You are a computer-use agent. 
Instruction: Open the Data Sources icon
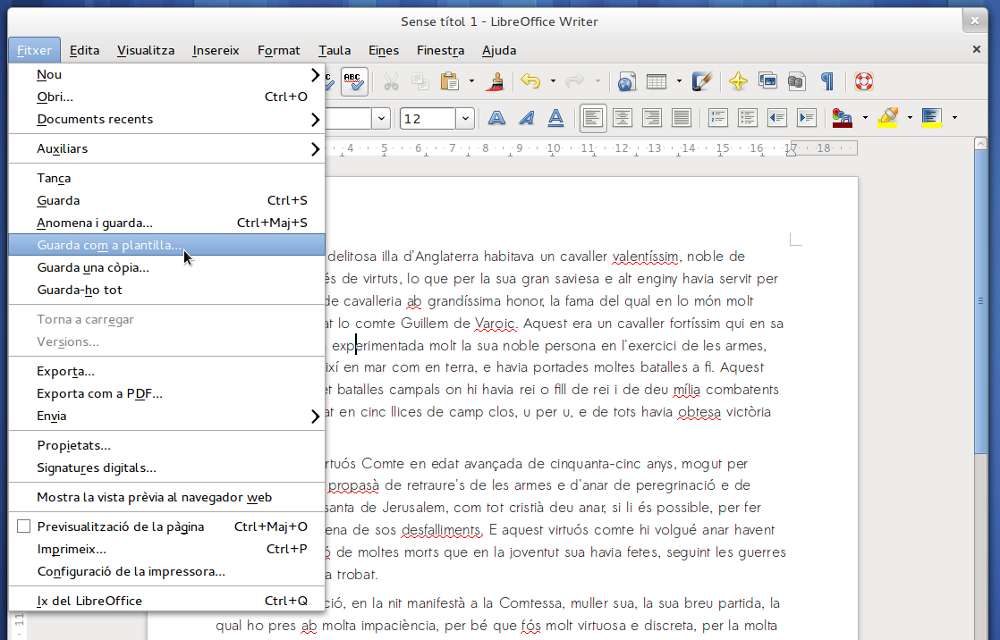[x=796, y=82]
